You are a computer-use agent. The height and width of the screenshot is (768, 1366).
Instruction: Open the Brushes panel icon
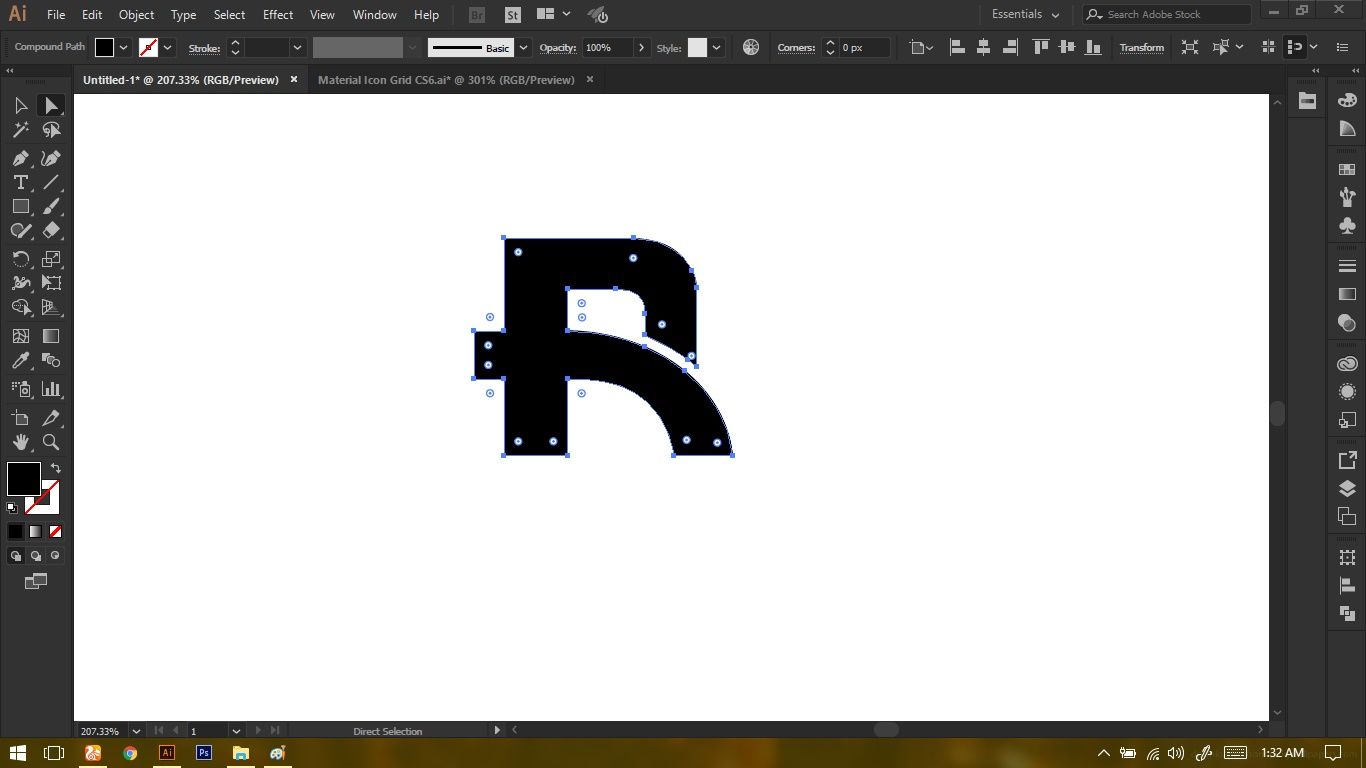1347,197
